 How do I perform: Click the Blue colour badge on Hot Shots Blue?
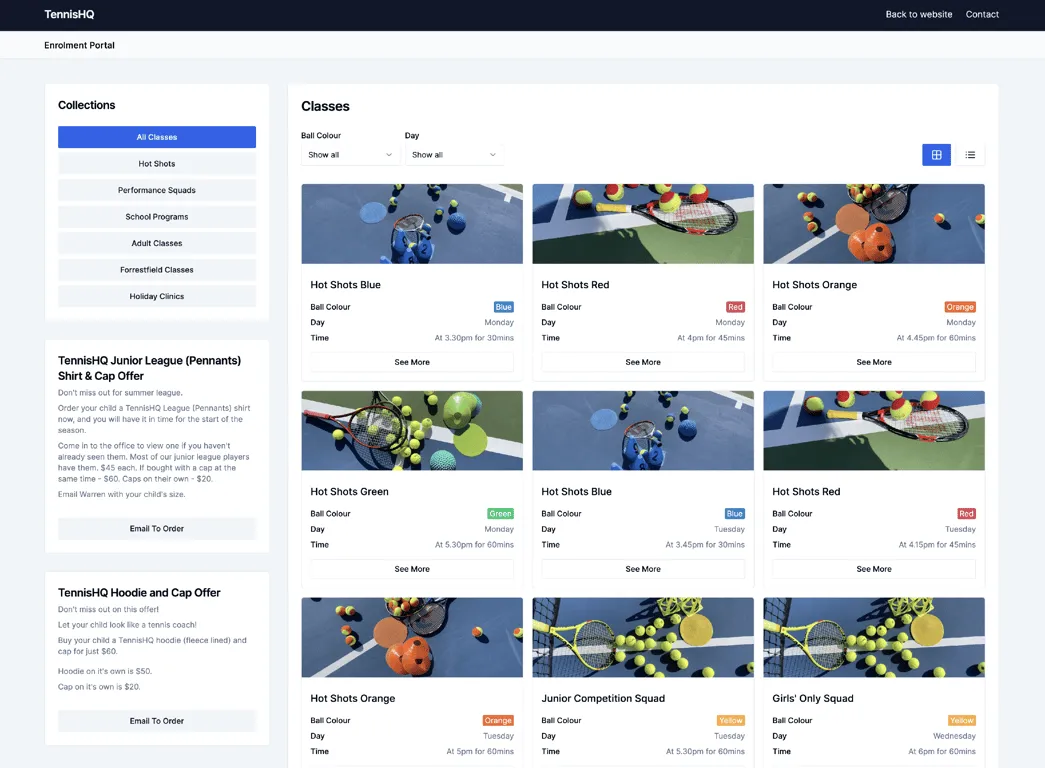coord(503,306)
